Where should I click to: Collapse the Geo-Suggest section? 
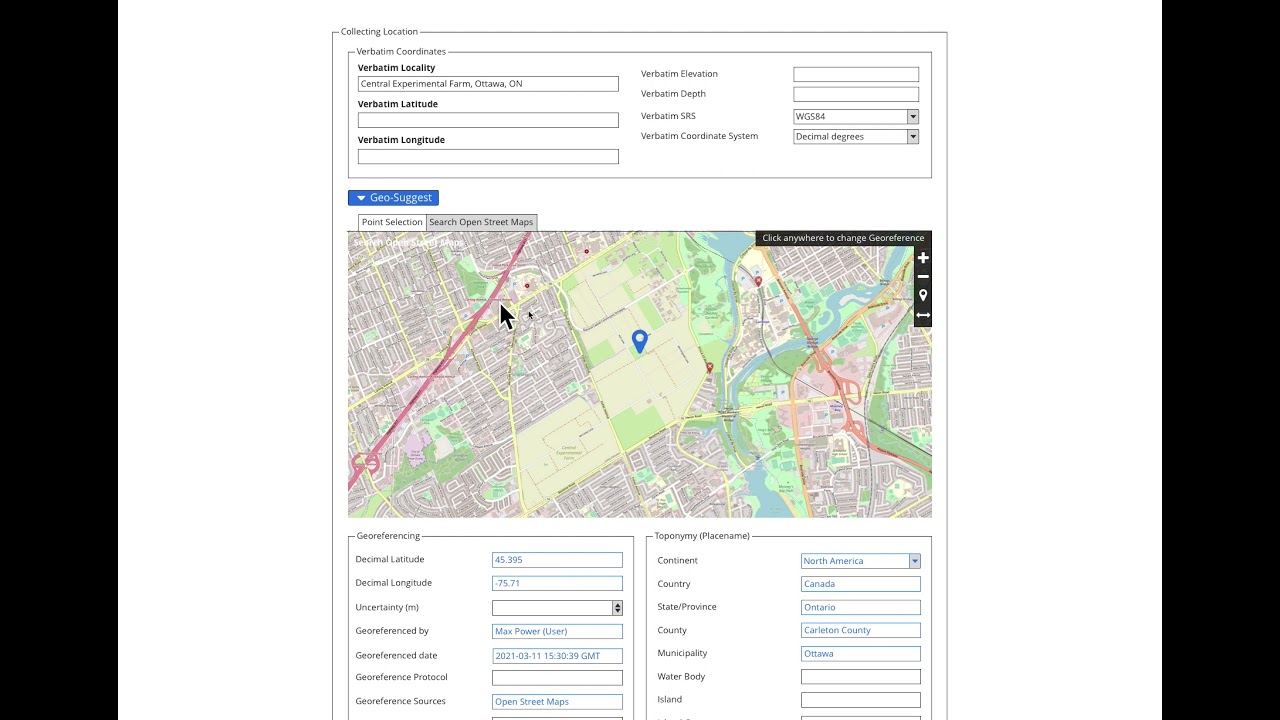pyautogui.click(x=393, y=198)
